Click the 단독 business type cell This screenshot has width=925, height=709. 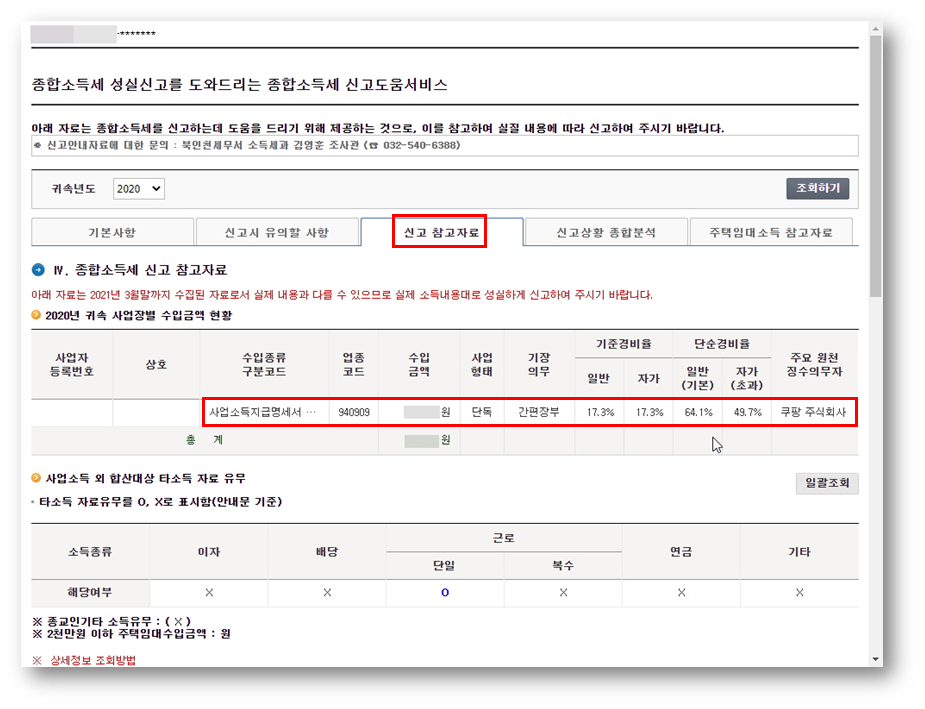482,412
